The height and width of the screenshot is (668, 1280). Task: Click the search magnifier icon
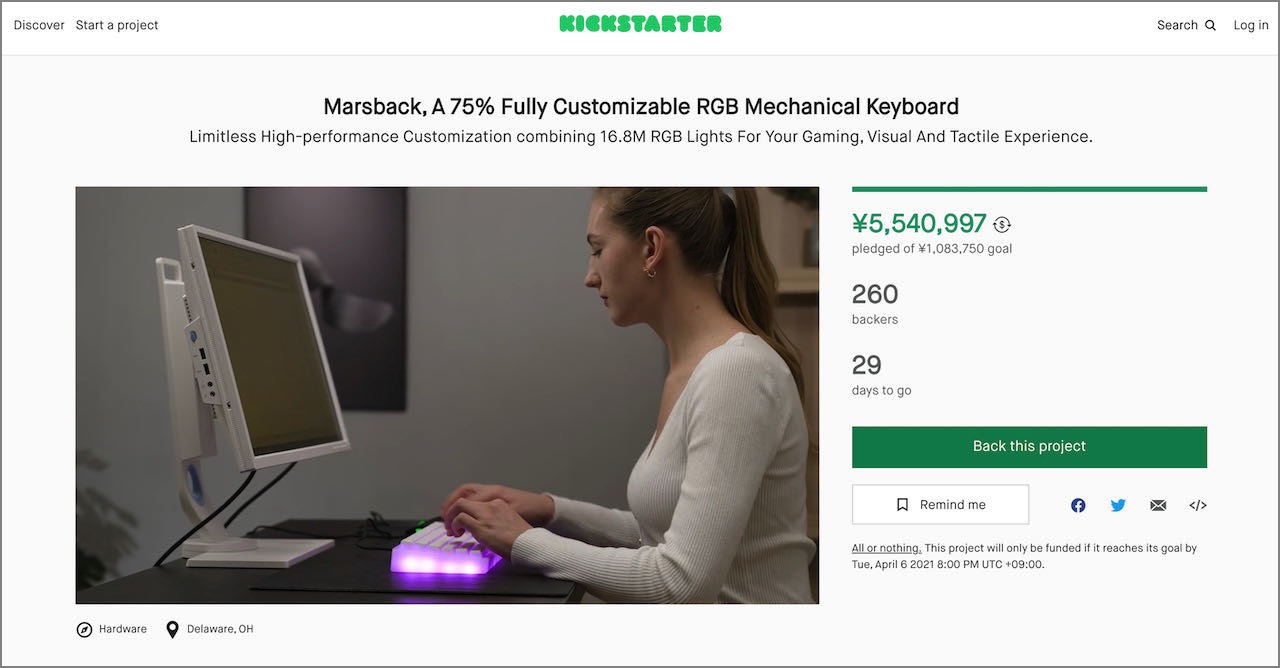click(x=1210, y=25)
